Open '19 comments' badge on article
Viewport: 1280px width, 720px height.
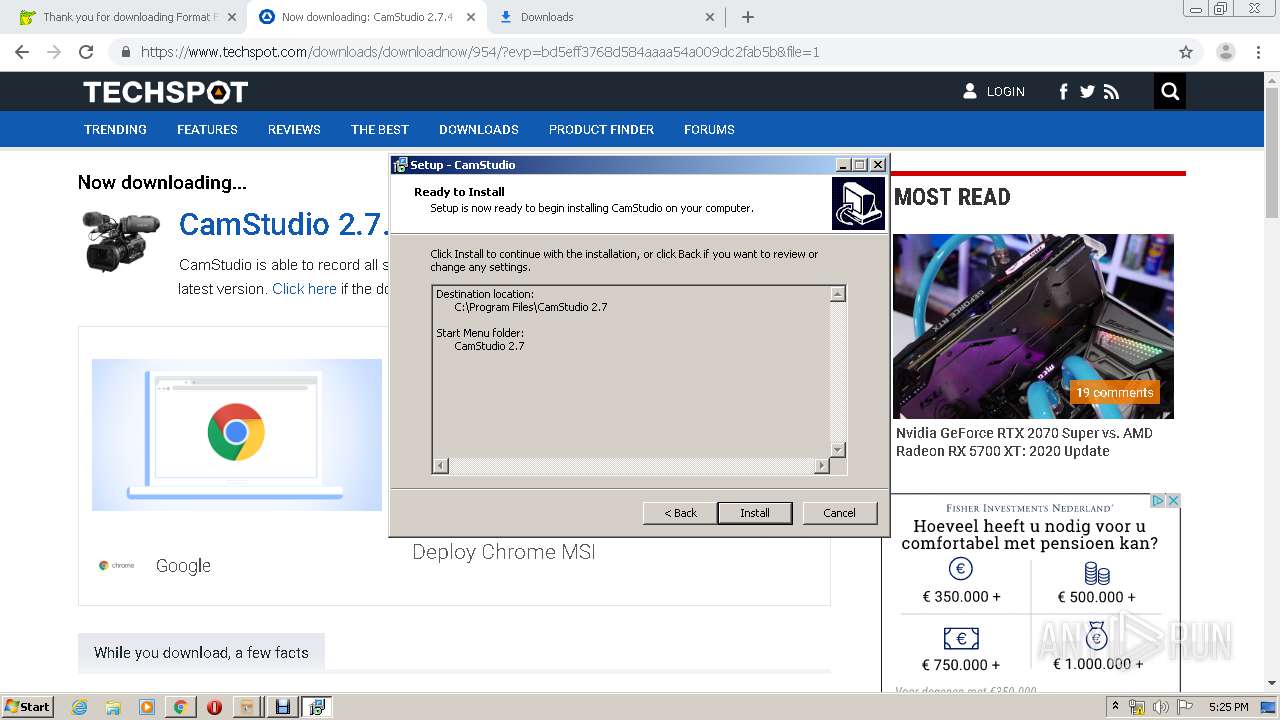[1115, 392]
